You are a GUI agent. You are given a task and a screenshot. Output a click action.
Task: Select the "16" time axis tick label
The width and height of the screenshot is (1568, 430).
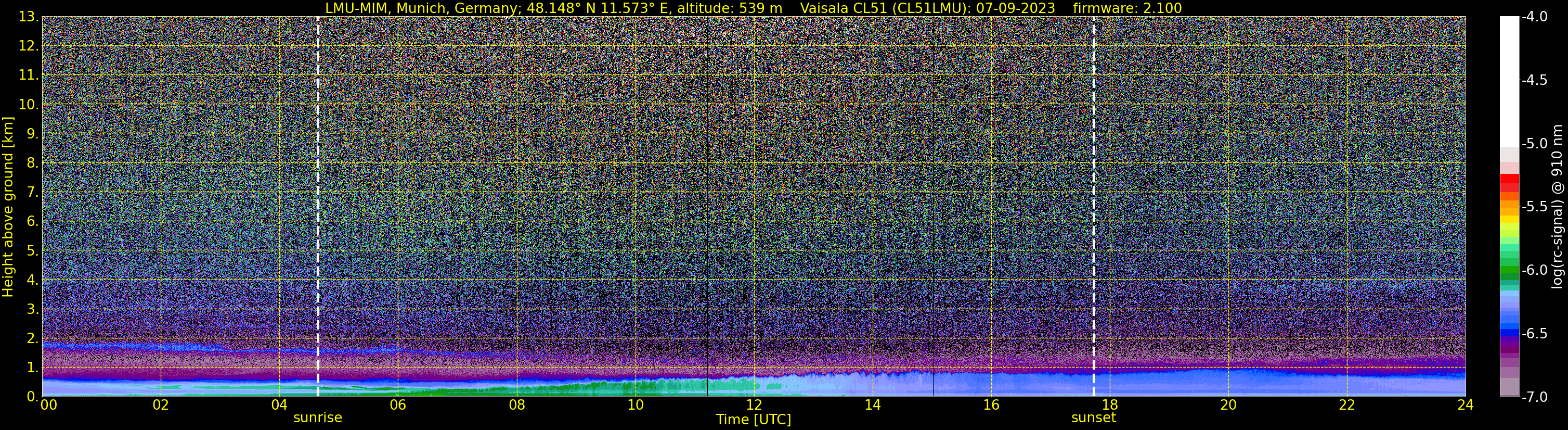(x=991, y=405)
